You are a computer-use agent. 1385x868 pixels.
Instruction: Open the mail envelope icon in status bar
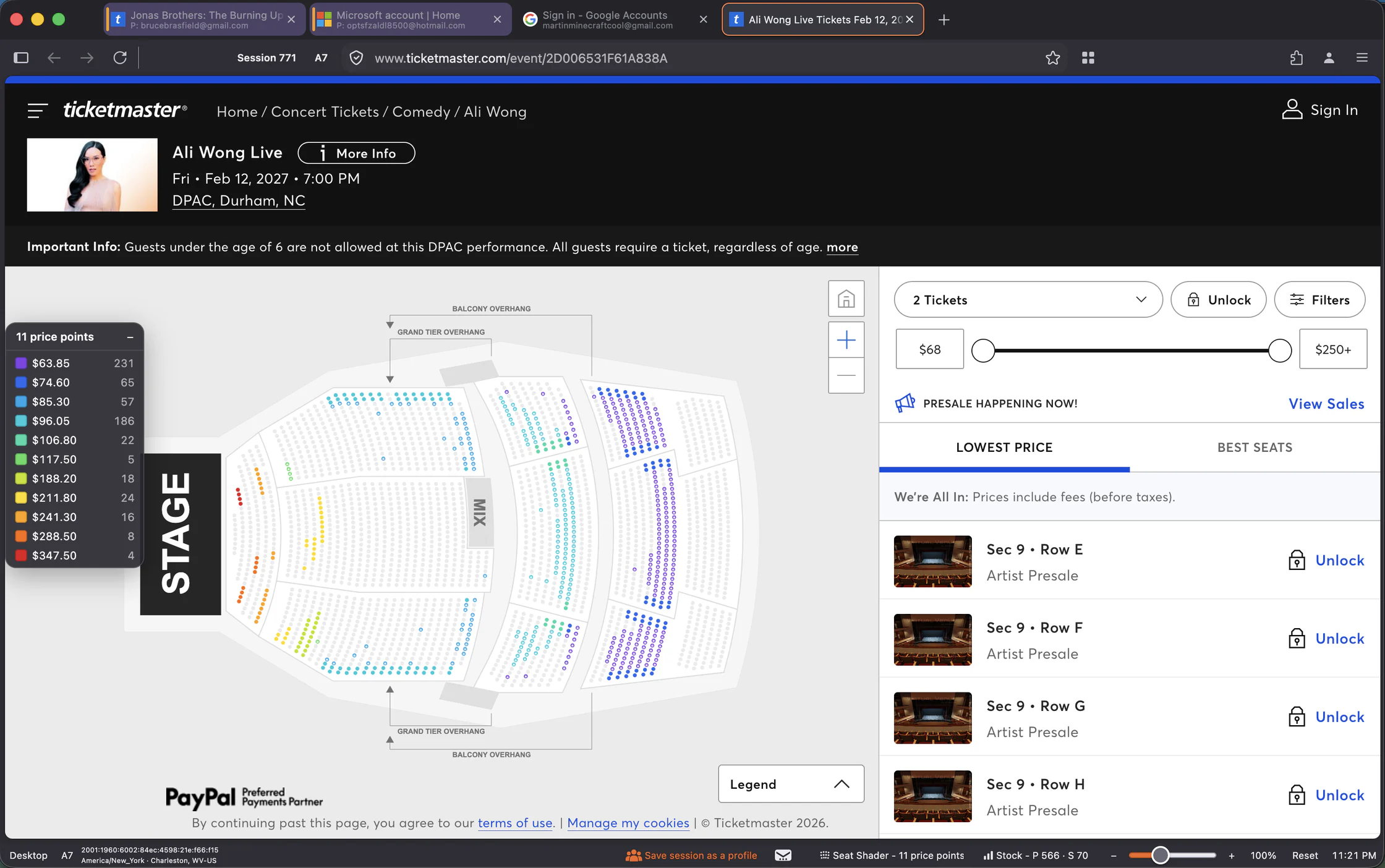pyautogui.click(x=783, y=855)
